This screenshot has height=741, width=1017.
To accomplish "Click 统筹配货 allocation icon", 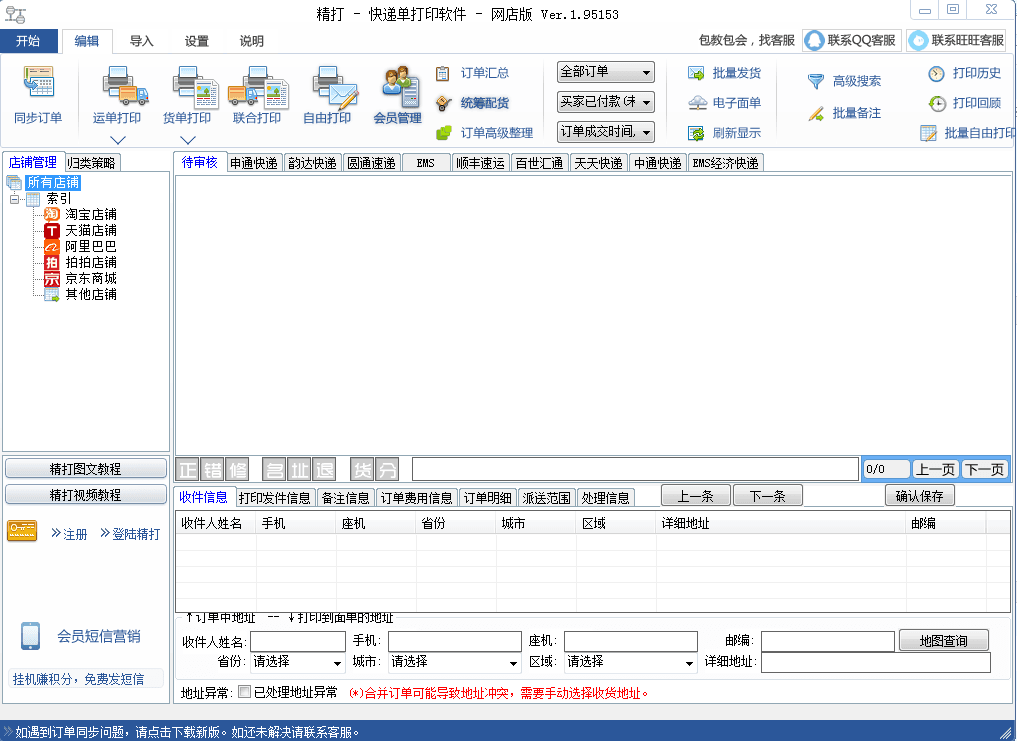I will (444, 103).
